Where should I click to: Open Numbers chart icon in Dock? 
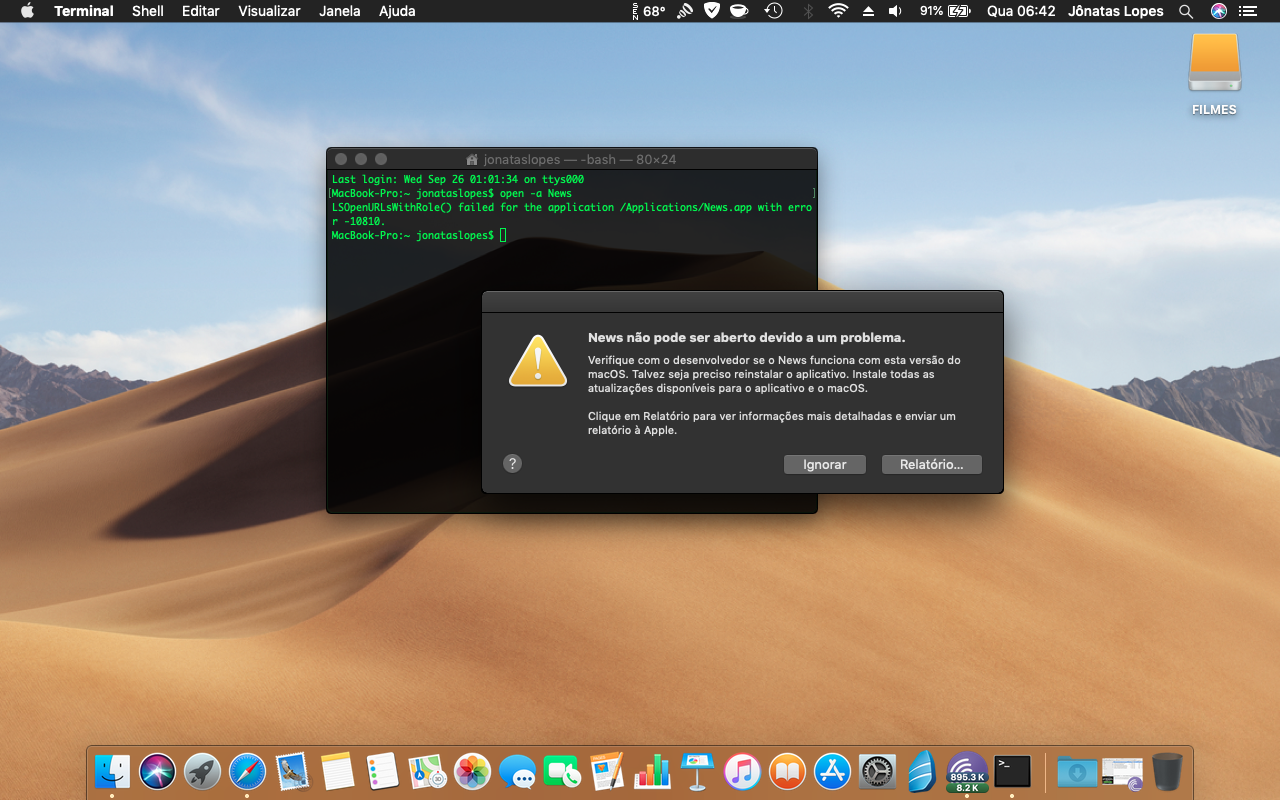(x=652, y=771)
